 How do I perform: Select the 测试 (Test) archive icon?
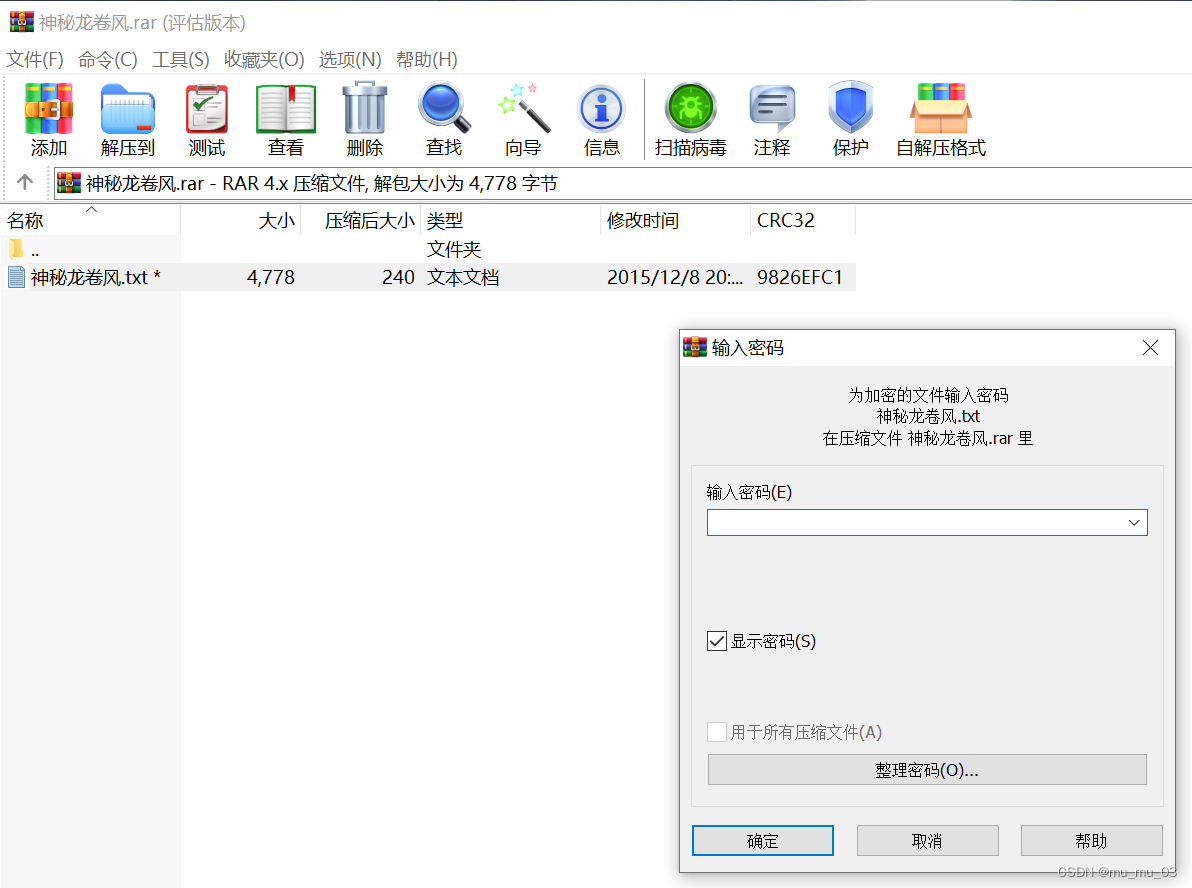[205, 117]
